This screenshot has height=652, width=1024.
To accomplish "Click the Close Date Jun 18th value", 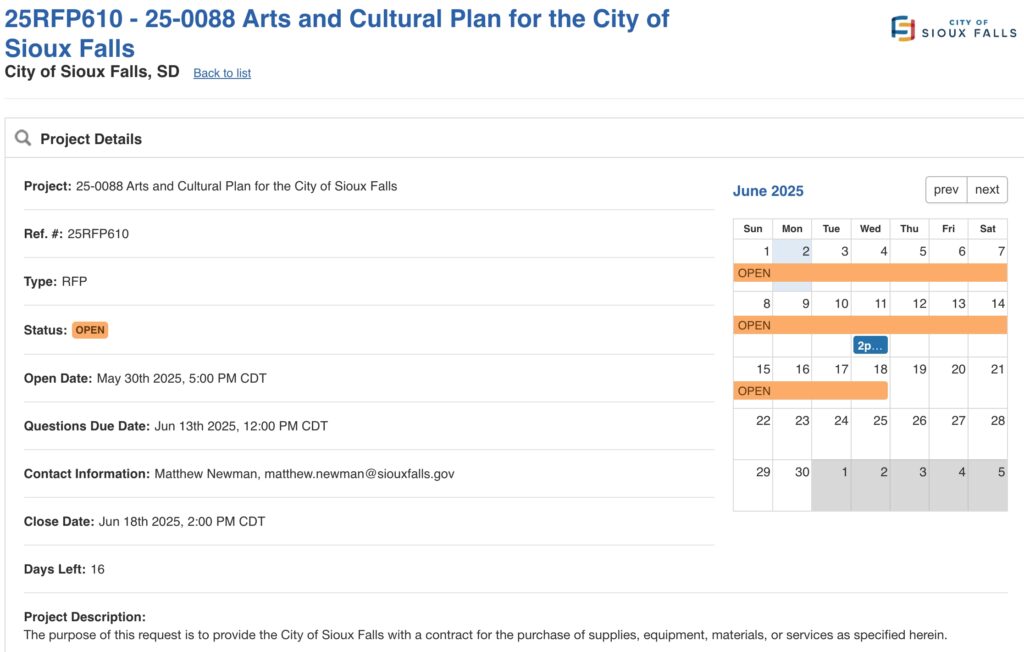I will coord(182,521).
